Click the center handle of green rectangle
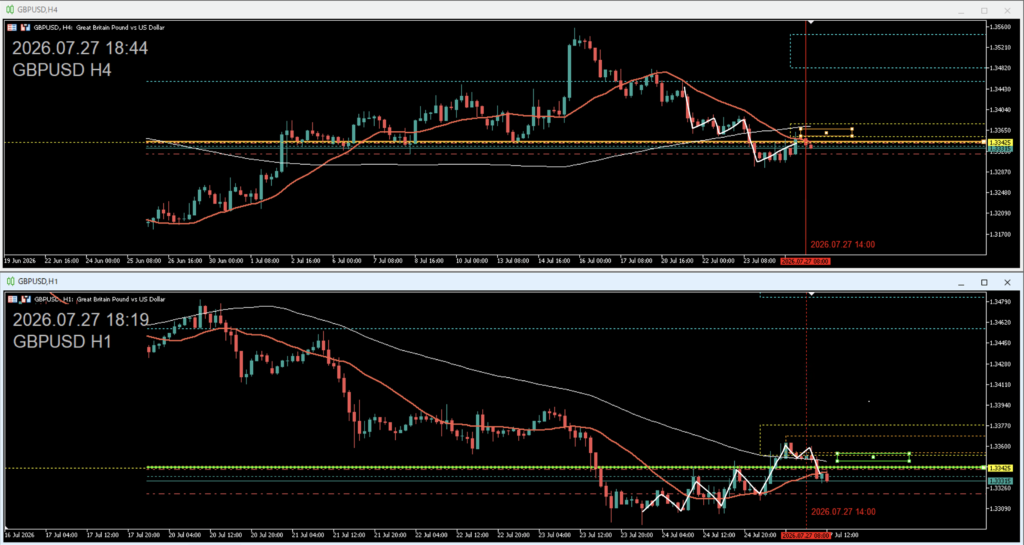 click(873, 457)
